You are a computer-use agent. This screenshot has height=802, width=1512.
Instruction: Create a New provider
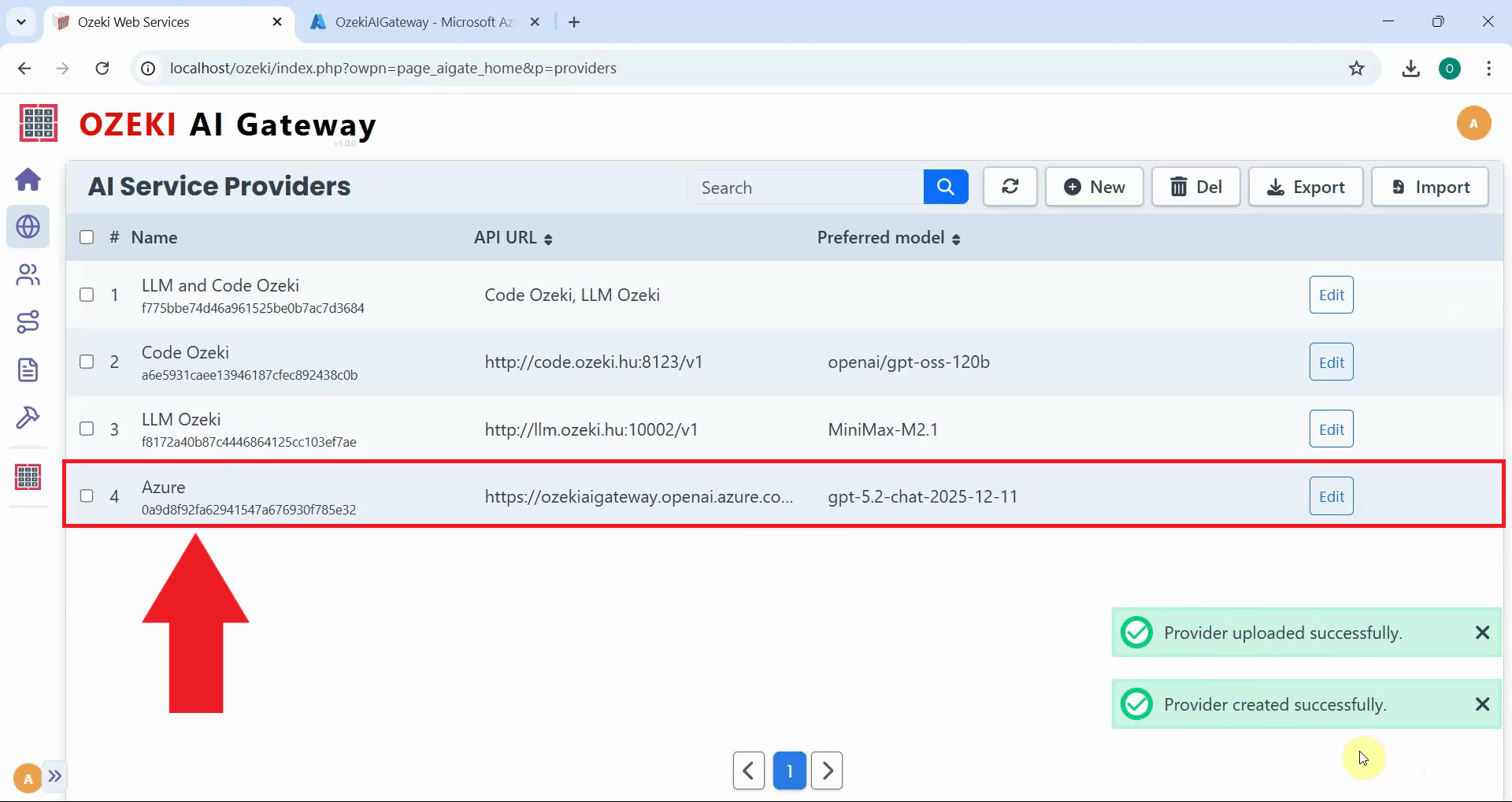[x=1094, y=188]
